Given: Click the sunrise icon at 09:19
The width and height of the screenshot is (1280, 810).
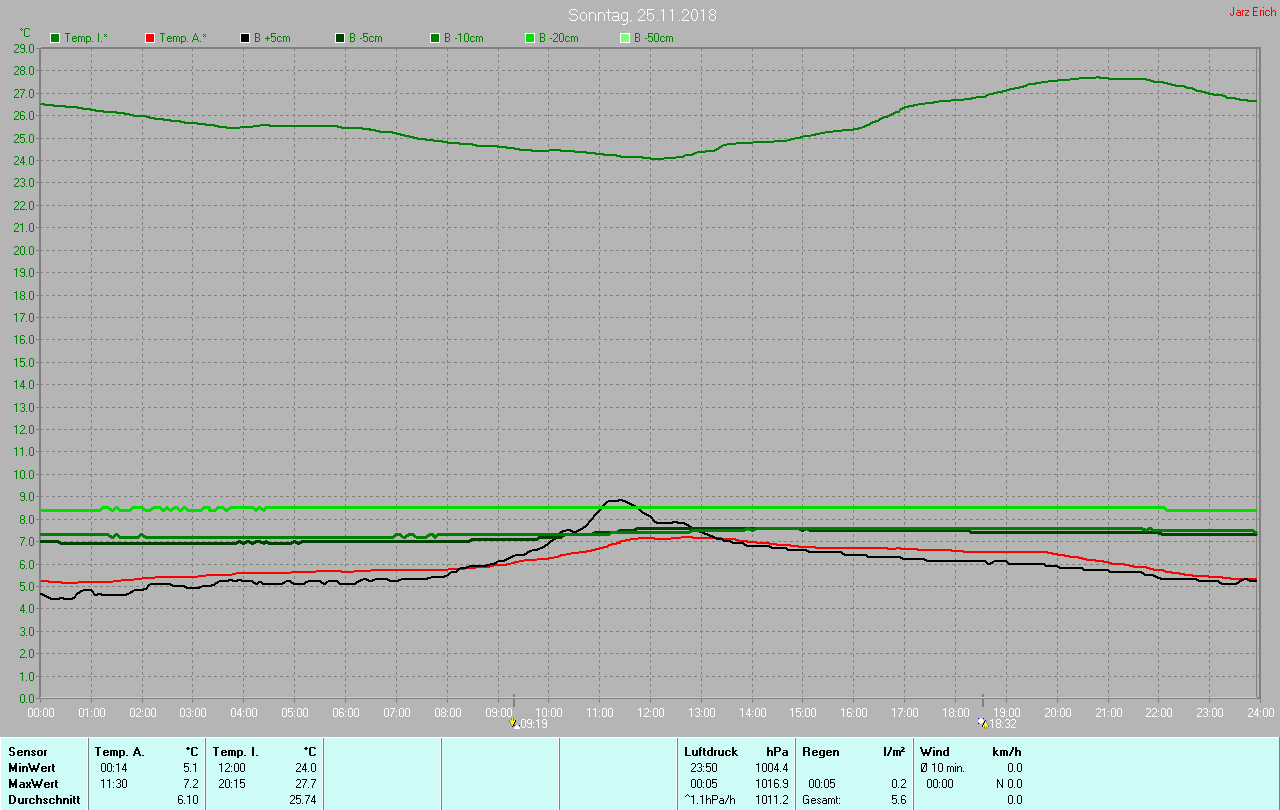Looking at the screenshot, I should pos(513,723).
